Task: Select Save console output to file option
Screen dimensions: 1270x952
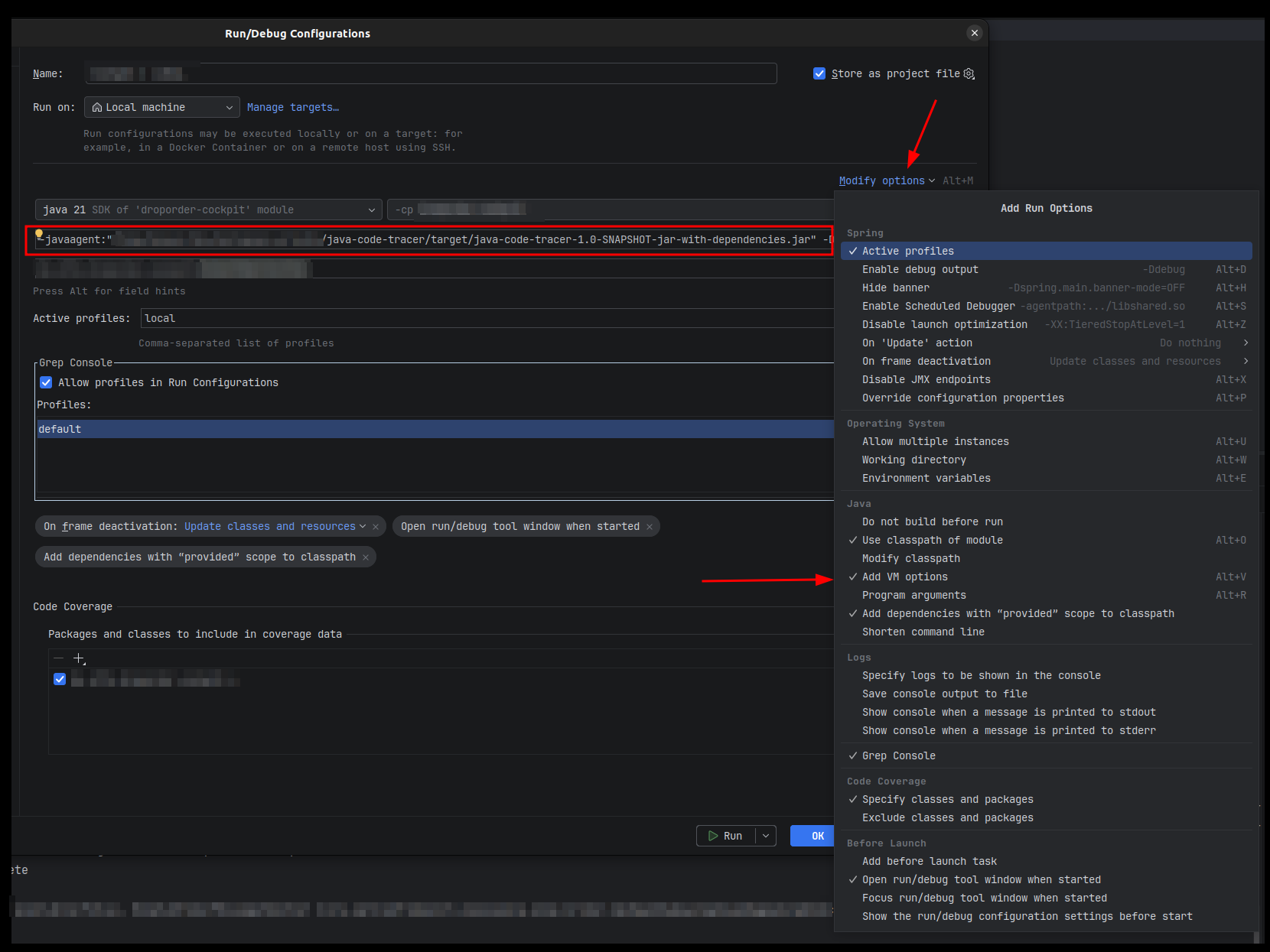Action: [1046, 694]
